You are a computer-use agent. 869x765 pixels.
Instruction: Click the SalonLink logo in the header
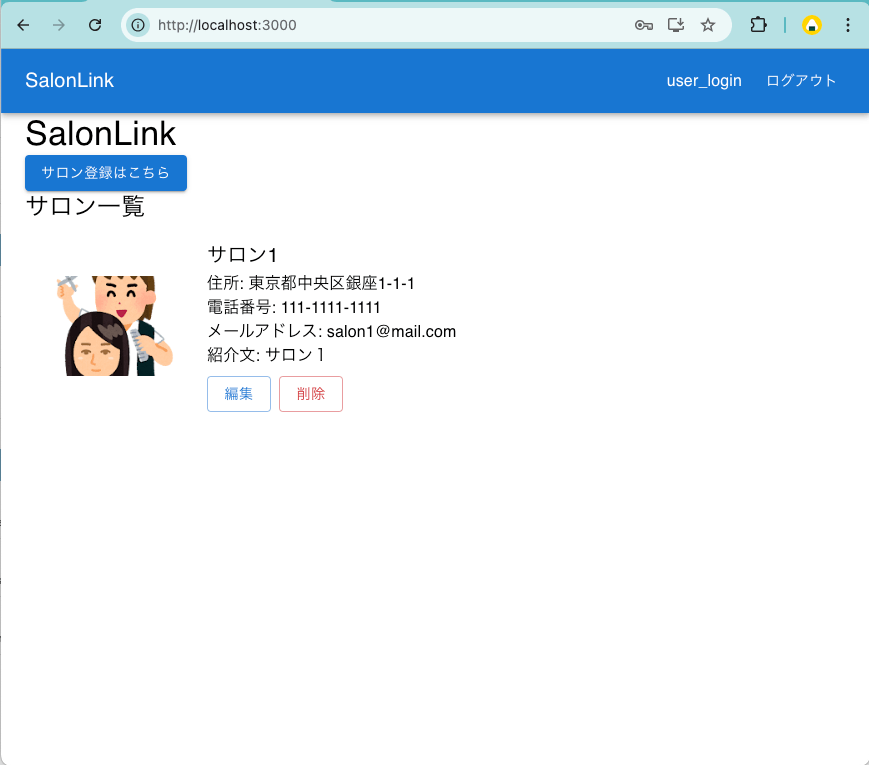[69, 80]
